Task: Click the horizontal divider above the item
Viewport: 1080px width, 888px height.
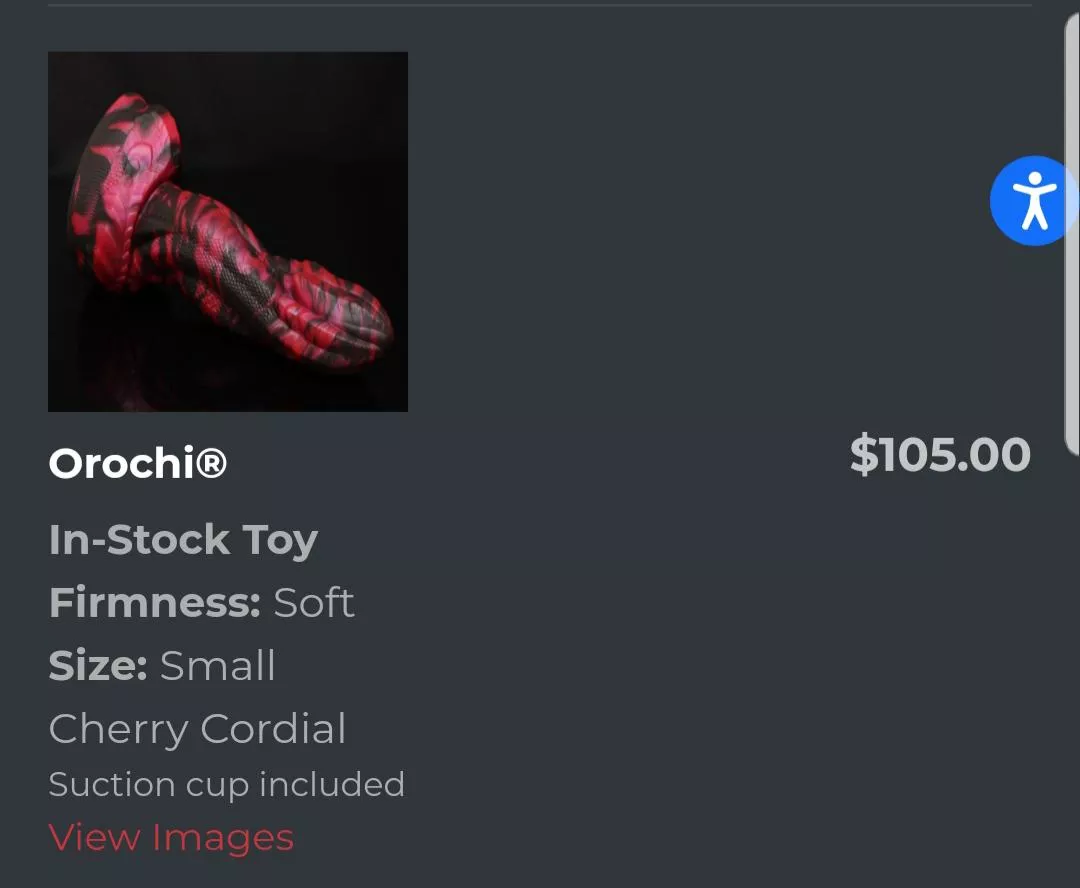Action: tap(540, 5)
